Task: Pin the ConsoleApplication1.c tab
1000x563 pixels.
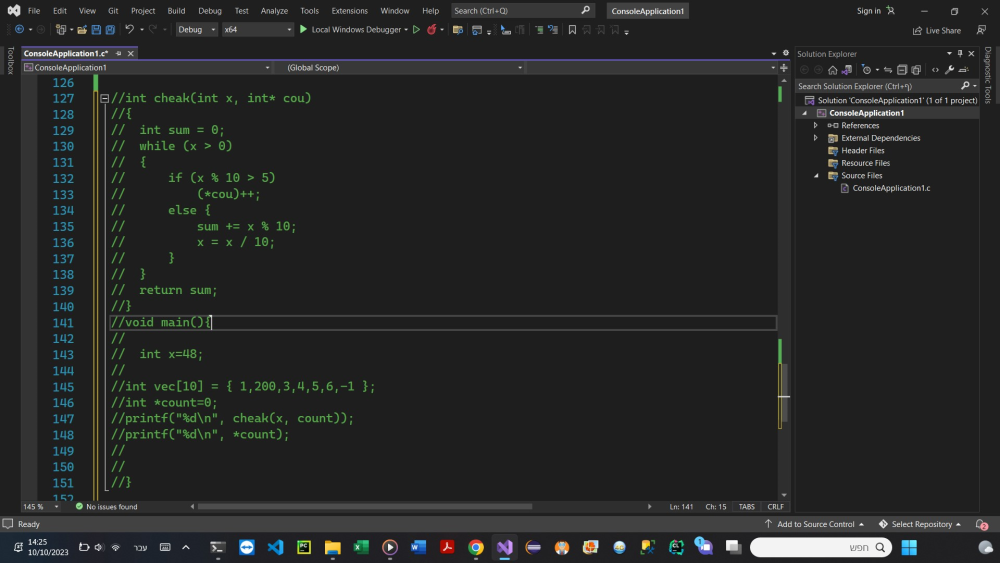Action: click(x=119, y=54)
